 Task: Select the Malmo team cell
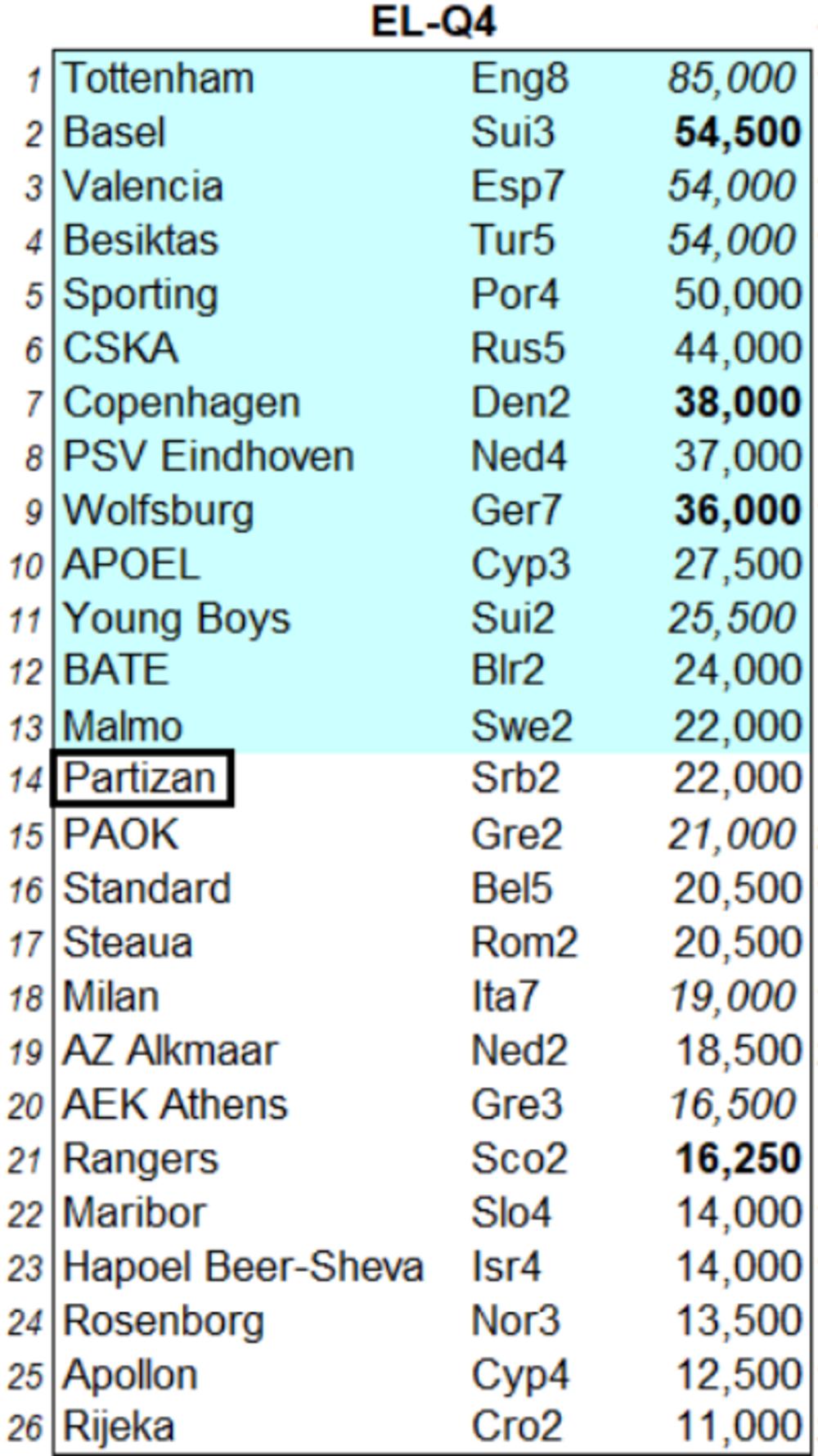(123, 727)
